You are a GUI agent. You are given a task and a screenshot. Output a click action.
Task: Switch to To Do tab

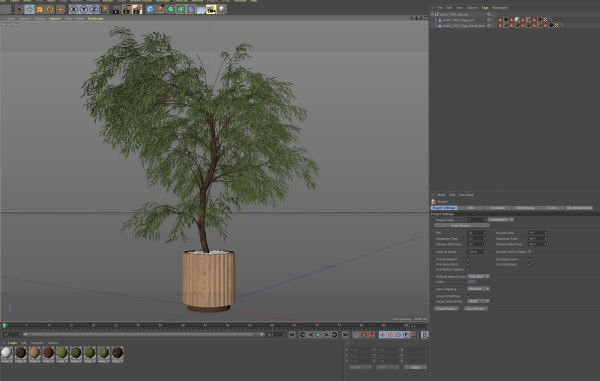click(x=552, y=208)
